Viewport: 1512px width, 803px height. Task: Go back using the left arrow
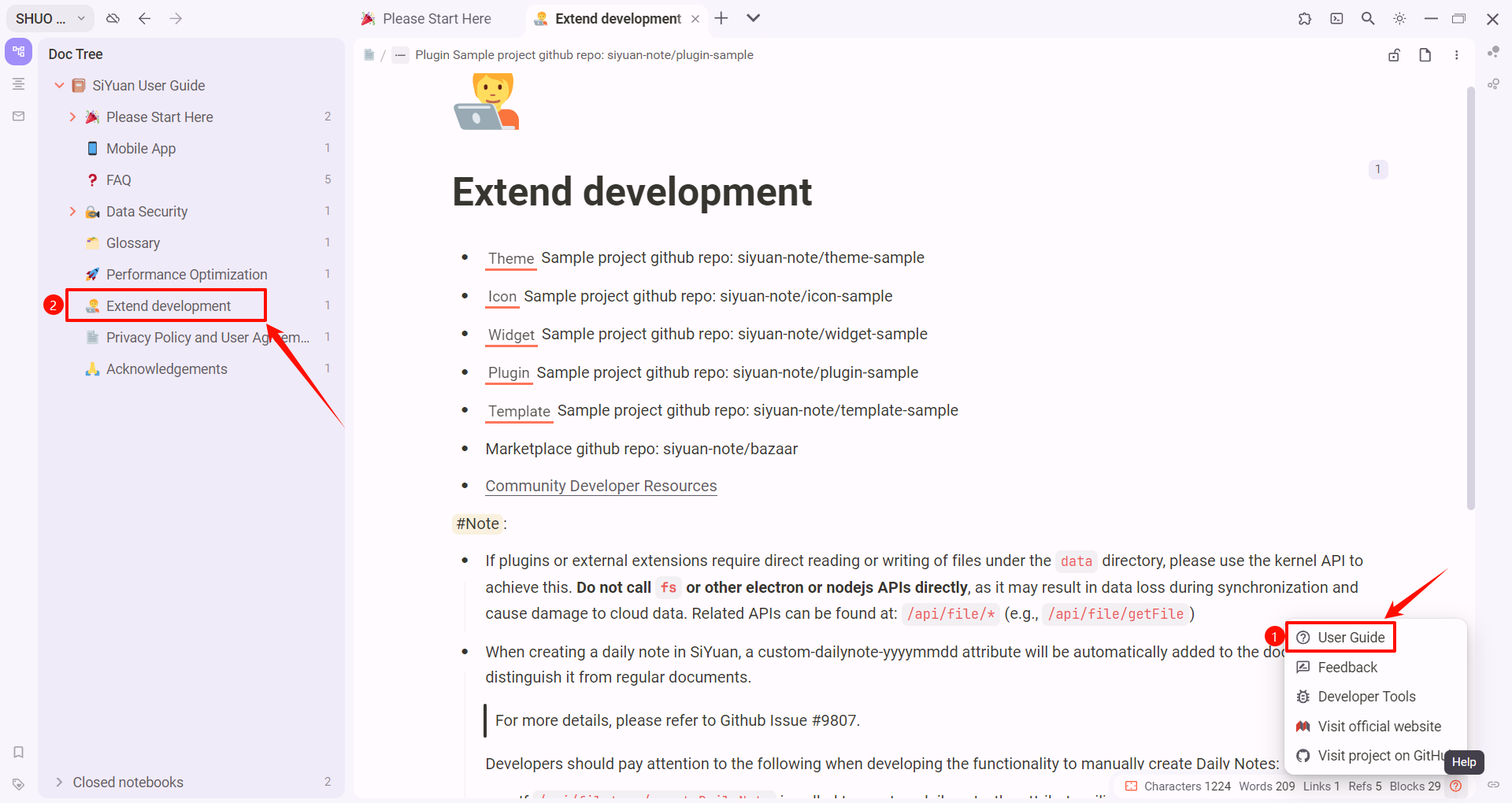coord(144,18)
